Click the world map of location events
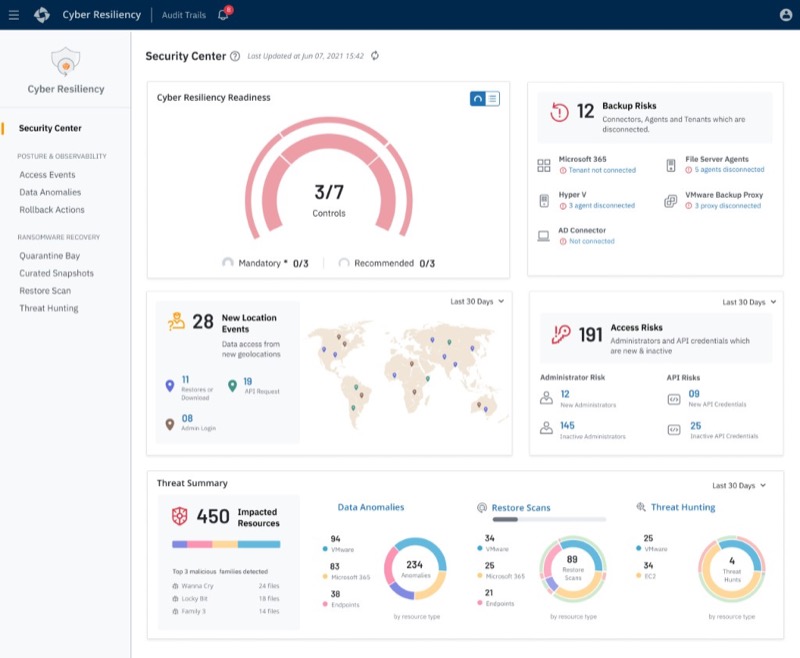This screenshot has height=658, width=800. pyautogui.click(x=407, y=374)
